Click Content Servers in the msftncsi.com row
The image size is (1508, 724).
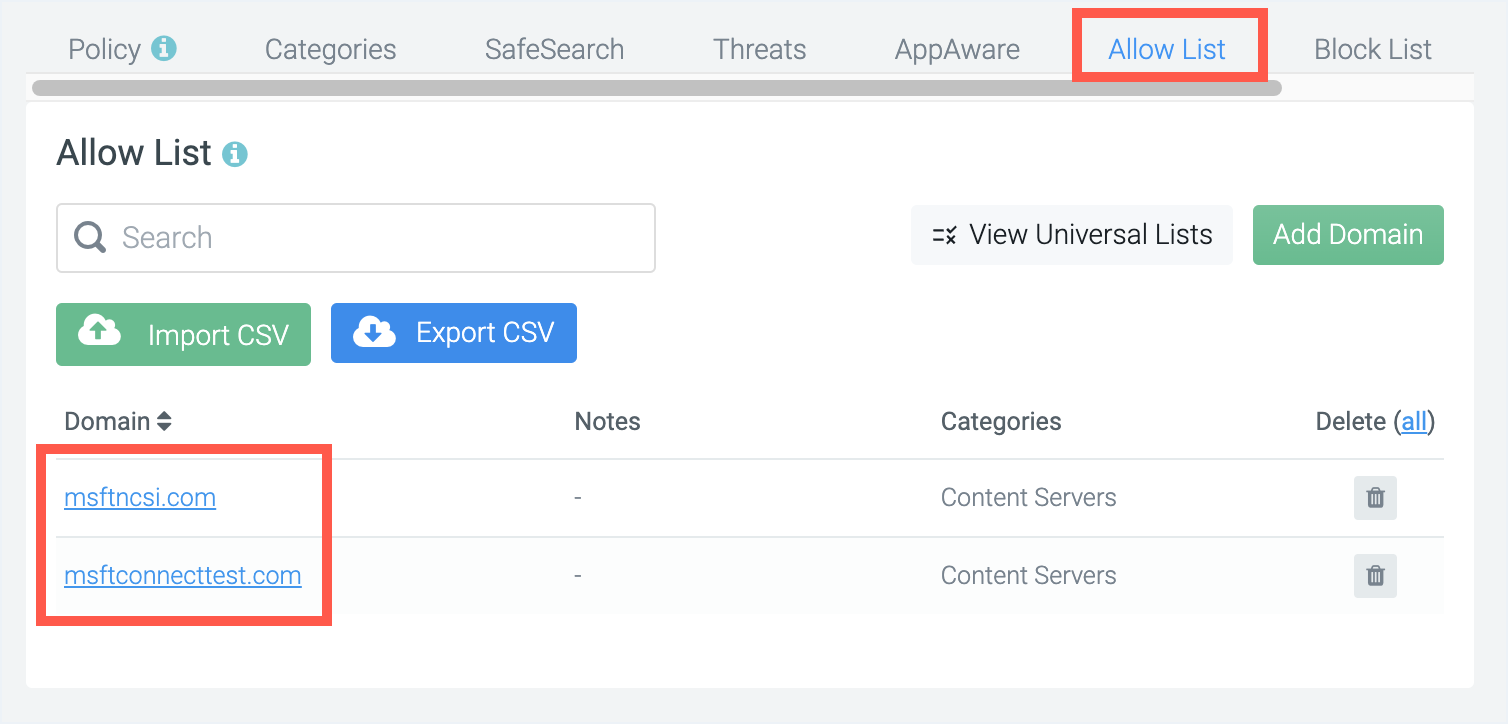(1028, 497)
